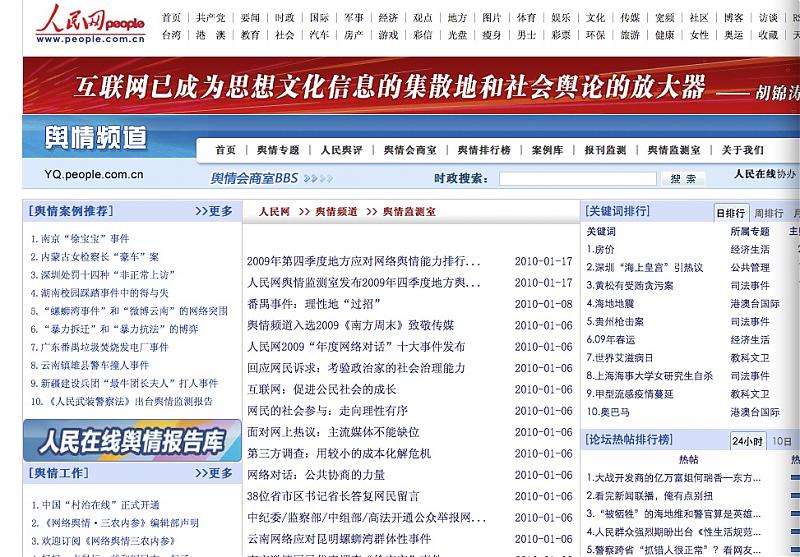The image size is (800, 557).
Task: Switch to the 24小时 tab
Action: (x=747, y=441)
